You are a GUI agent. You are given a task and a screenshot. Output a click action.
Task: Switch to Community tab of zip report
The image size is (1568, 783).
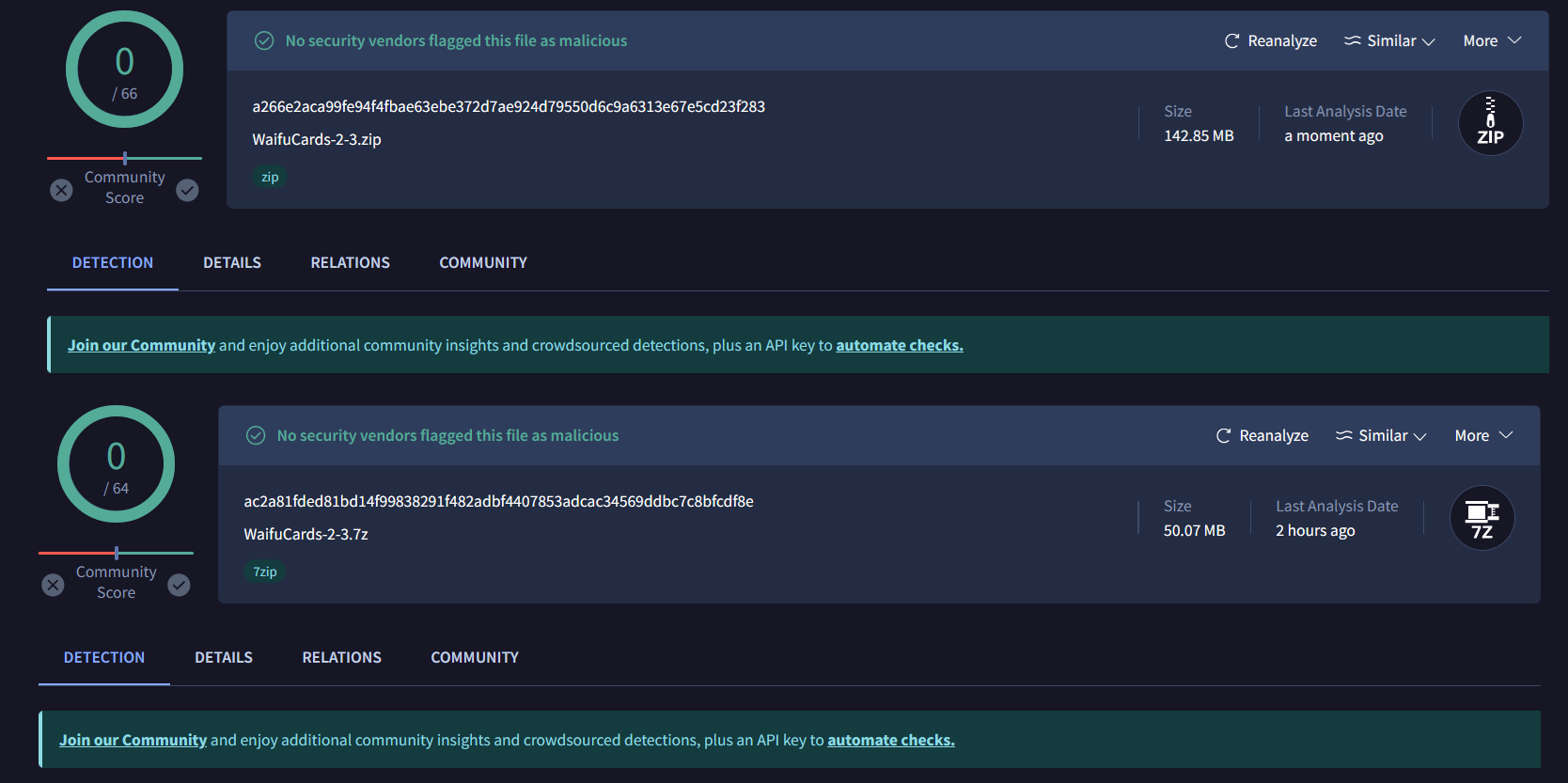(483, 262)
